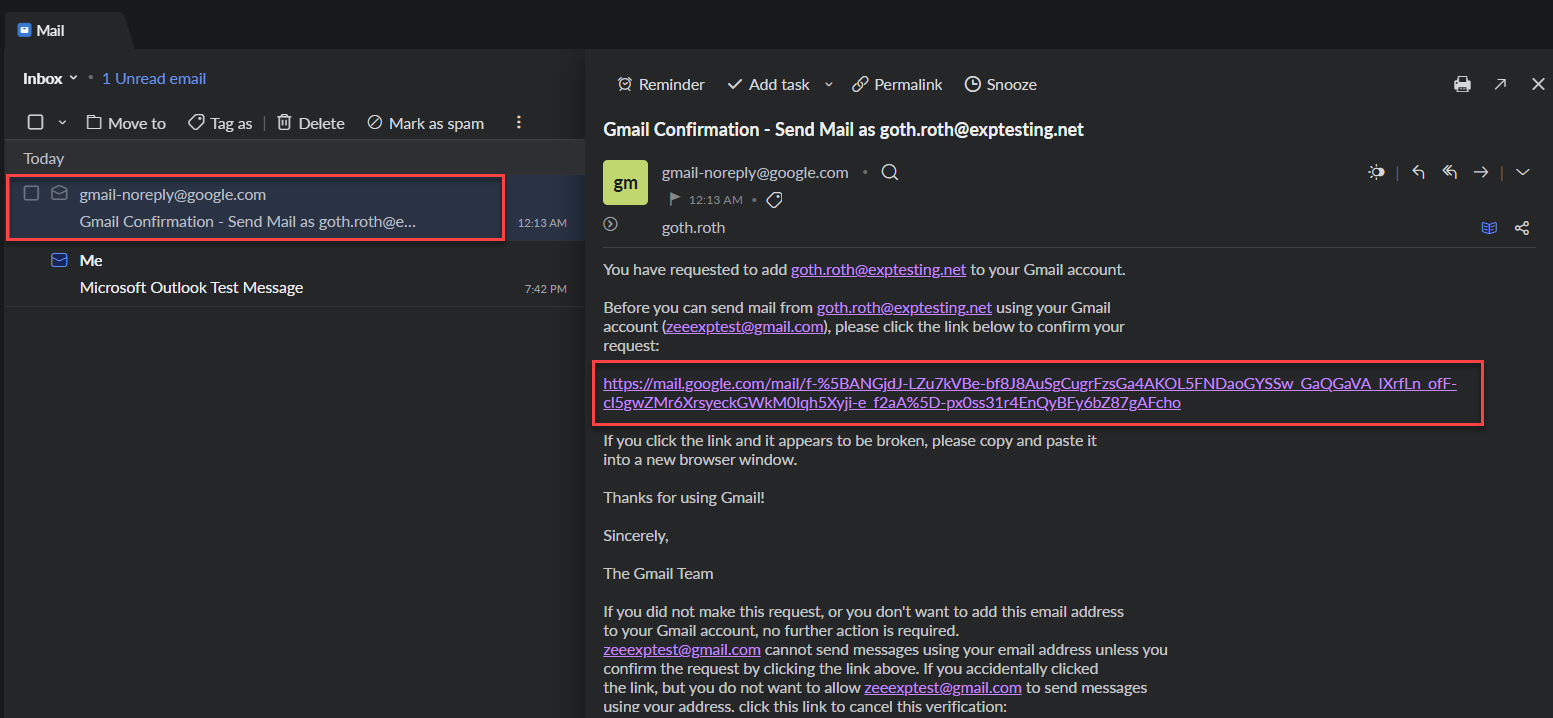Toggle the select all emails checkbox
Screen dimensions: 1553x718
[x=36, y=123]
